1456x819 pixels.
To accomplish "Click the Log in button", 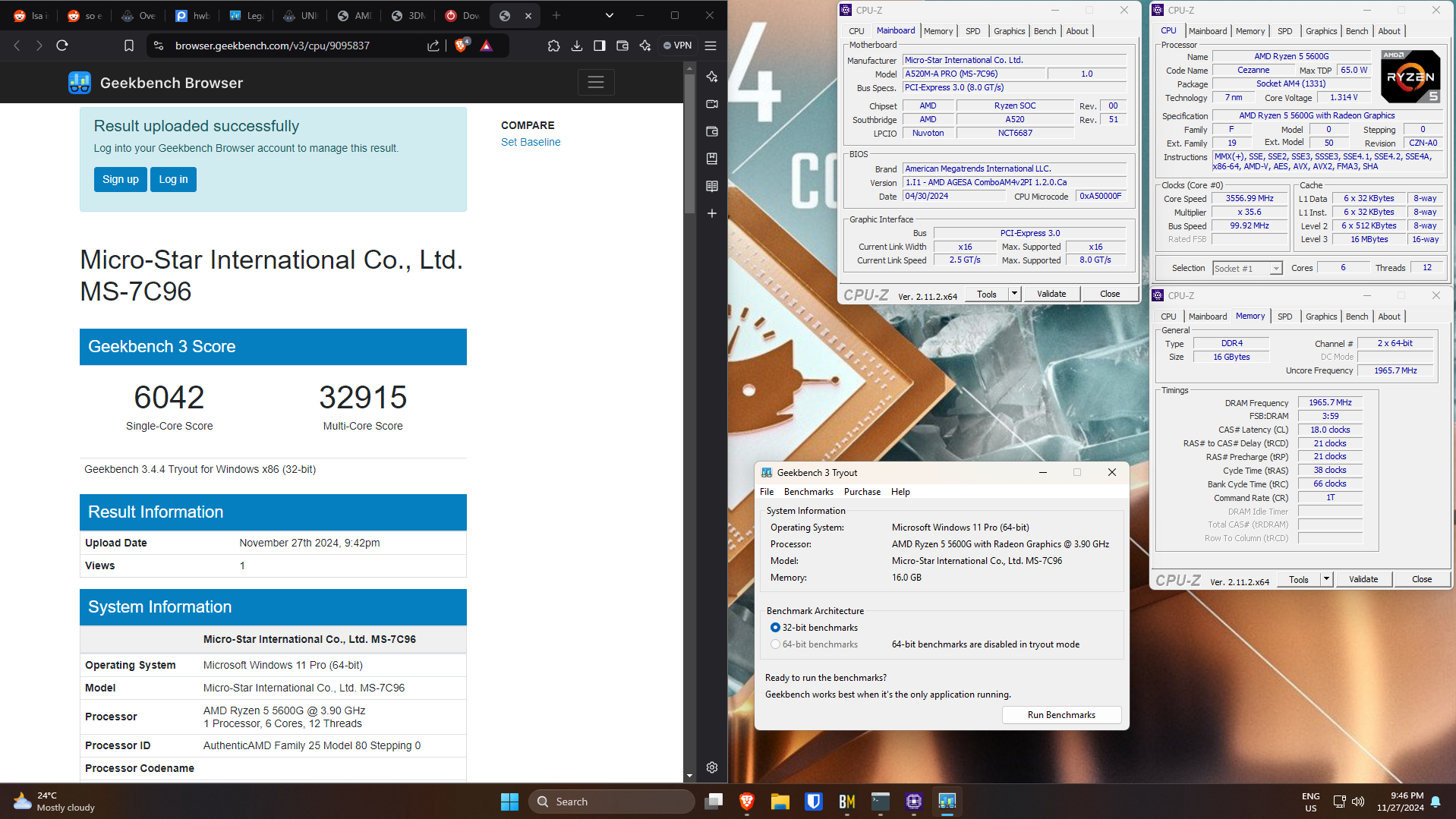I will [173, 179].
